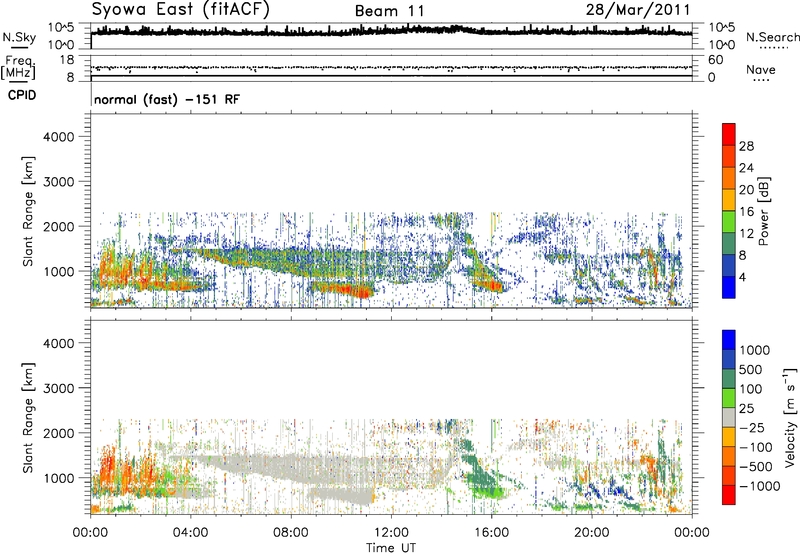Image resolution: width=800 pixels, height=554 pixels.
Task: Click the dotted frequency trace in second panel
Action: (391, 67)
